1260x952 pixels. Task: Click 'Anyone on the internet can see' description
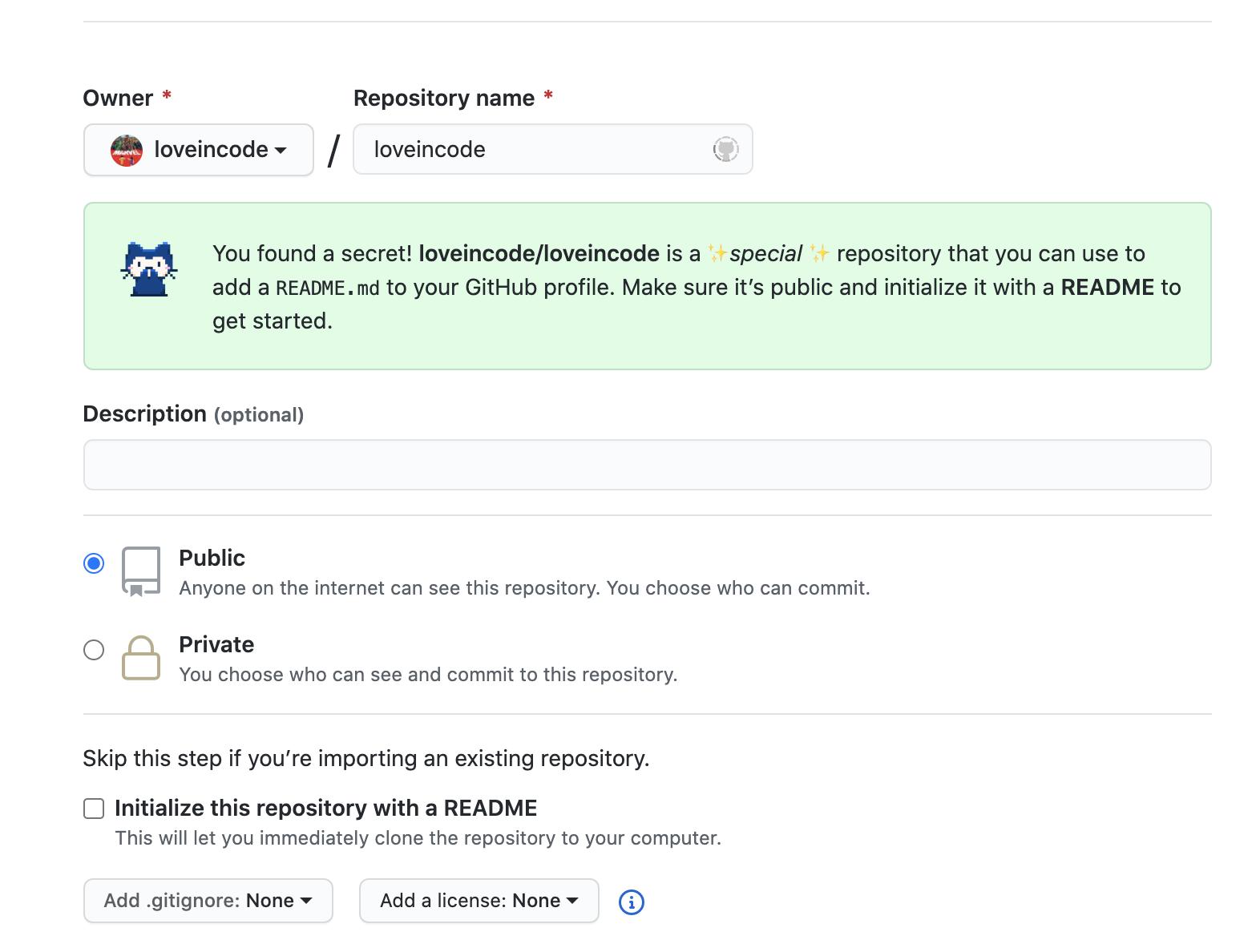tap(525, 588)
